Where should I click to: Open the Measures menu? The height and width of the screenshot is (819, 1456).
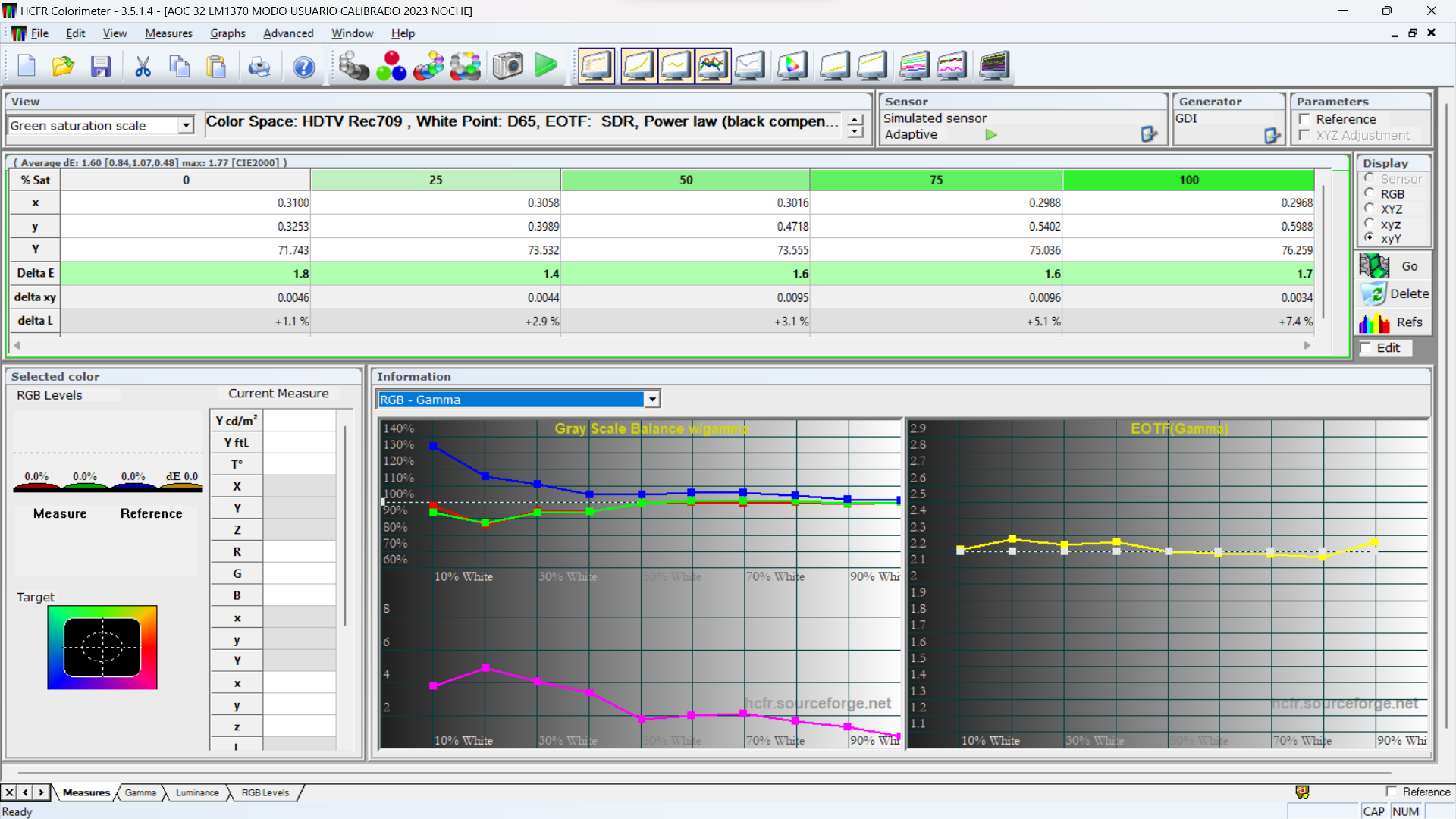[168, 33]
